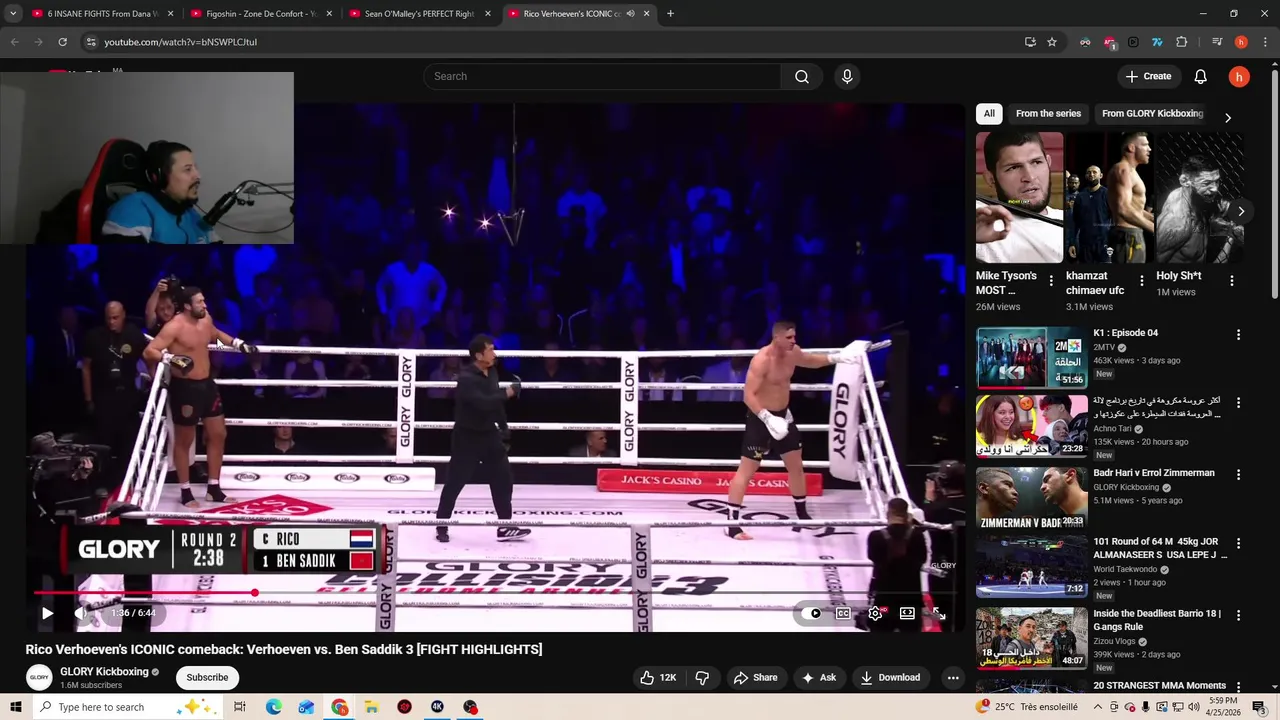This screenshot has height=720, width=1280.
Task: Open the player settings gear
Action: (x=875, y=613)
